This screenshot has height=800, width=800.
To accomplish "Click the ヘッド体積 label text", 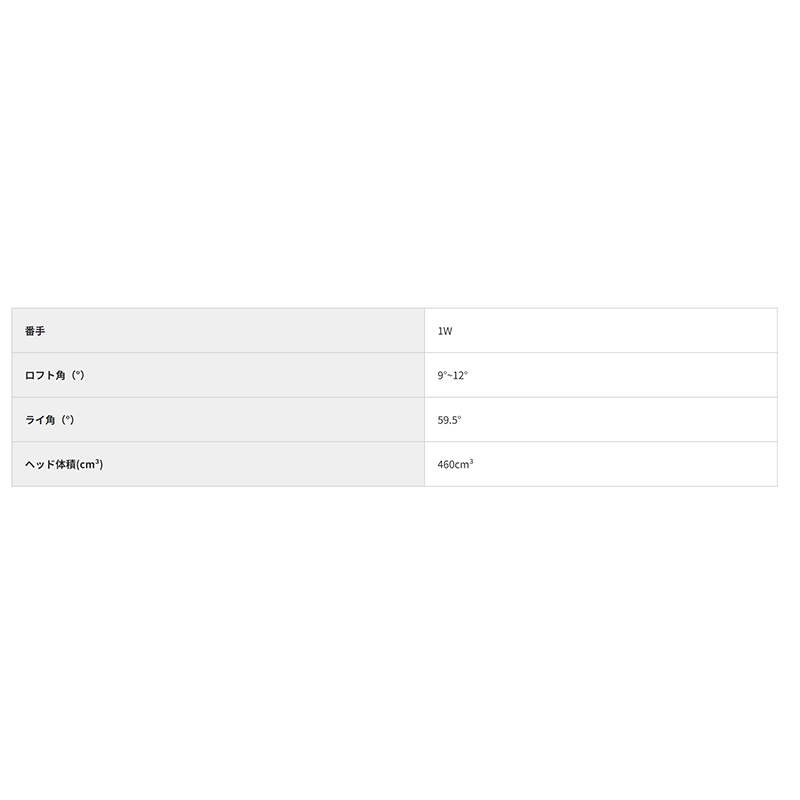I will (49, 464).
